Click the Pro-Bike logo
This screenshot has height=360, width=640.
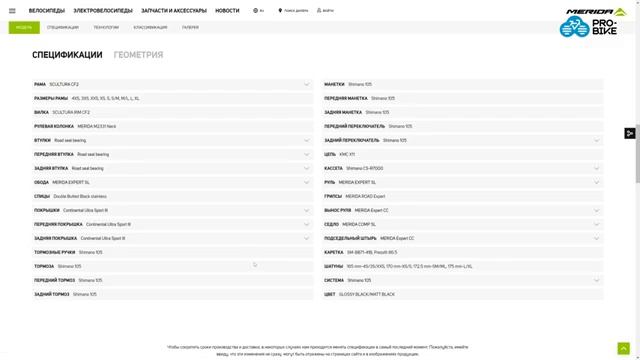(x=588, y=27)
